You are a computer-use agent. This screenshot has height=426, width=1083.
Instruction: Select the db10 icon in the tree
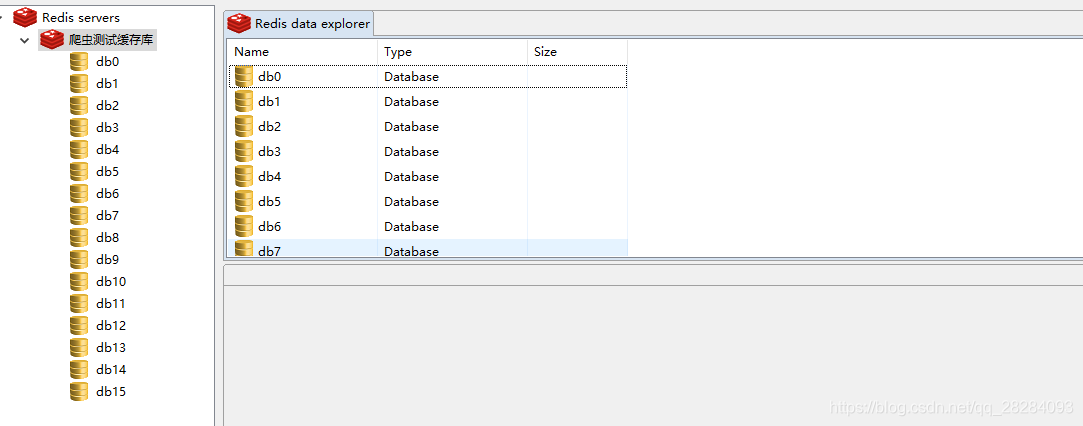pos(79,282)
